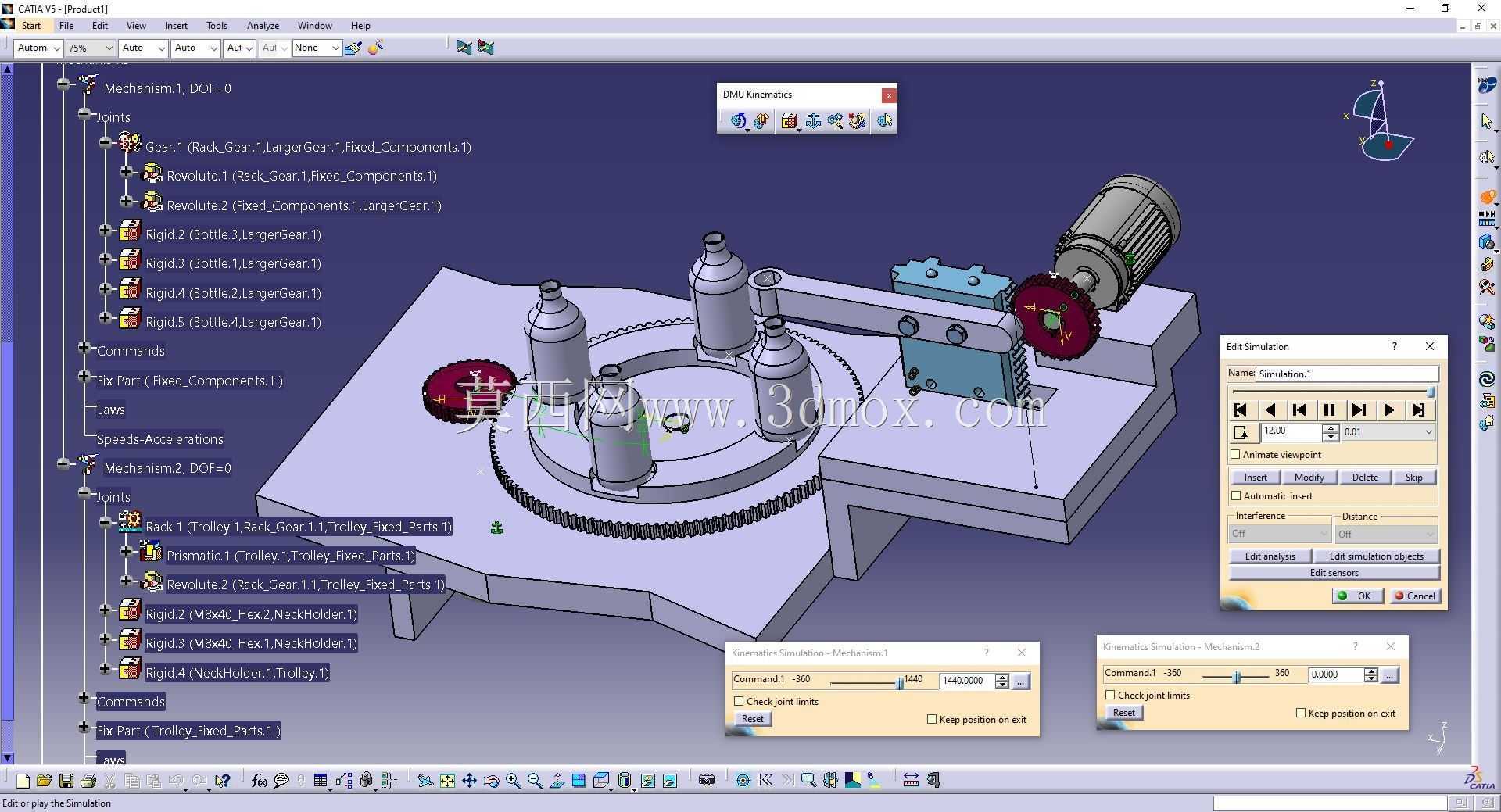Open the Start menu
The image size is (1501, 812).
pyautogui.click(x=31, y=26)
